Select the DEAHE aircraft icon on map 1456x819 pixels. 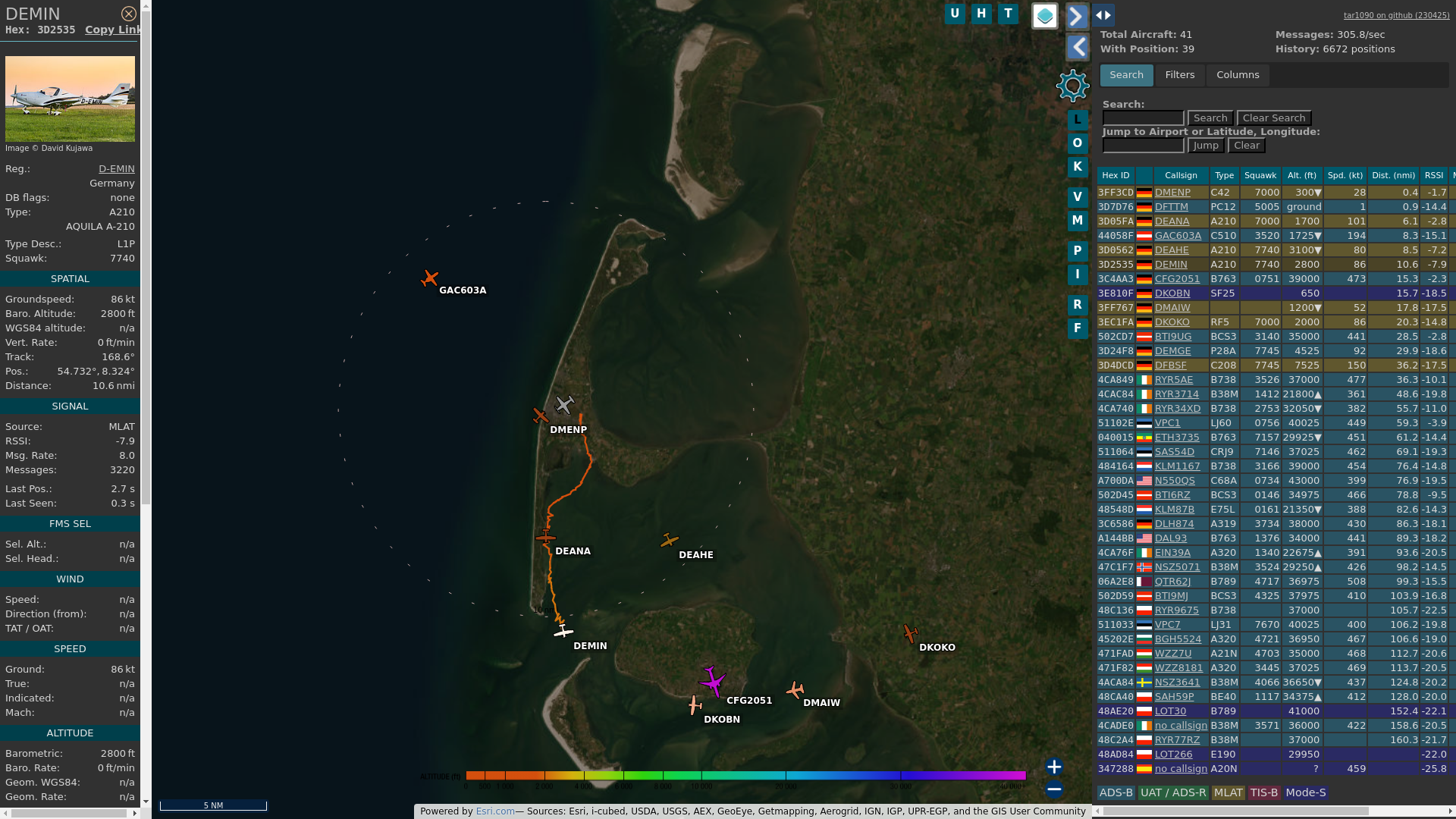point(669,540)
